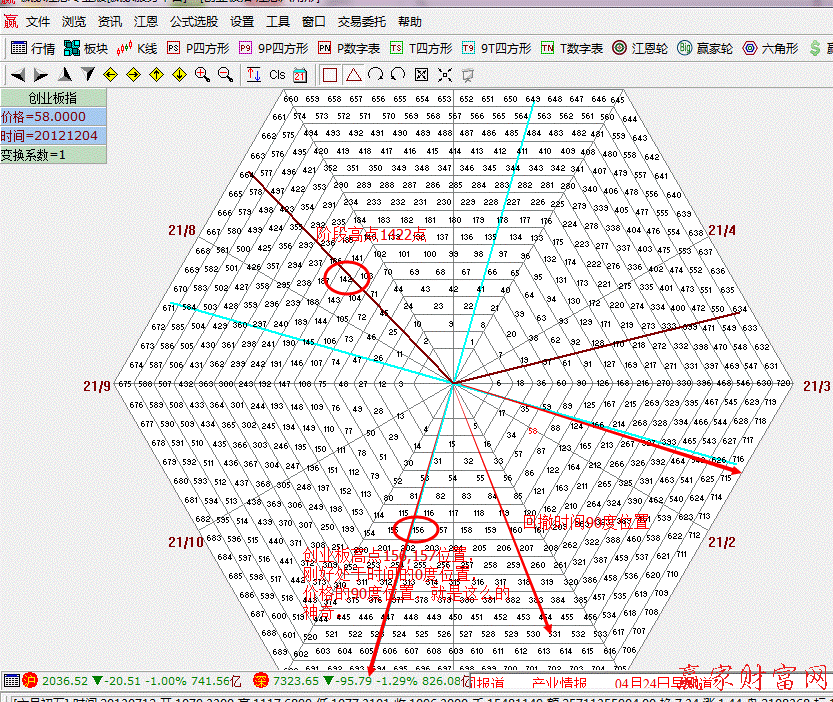Viewport: 833px width, 702px height.
Task: Click the Cls clear toolbar button
Action: [277, 74]
